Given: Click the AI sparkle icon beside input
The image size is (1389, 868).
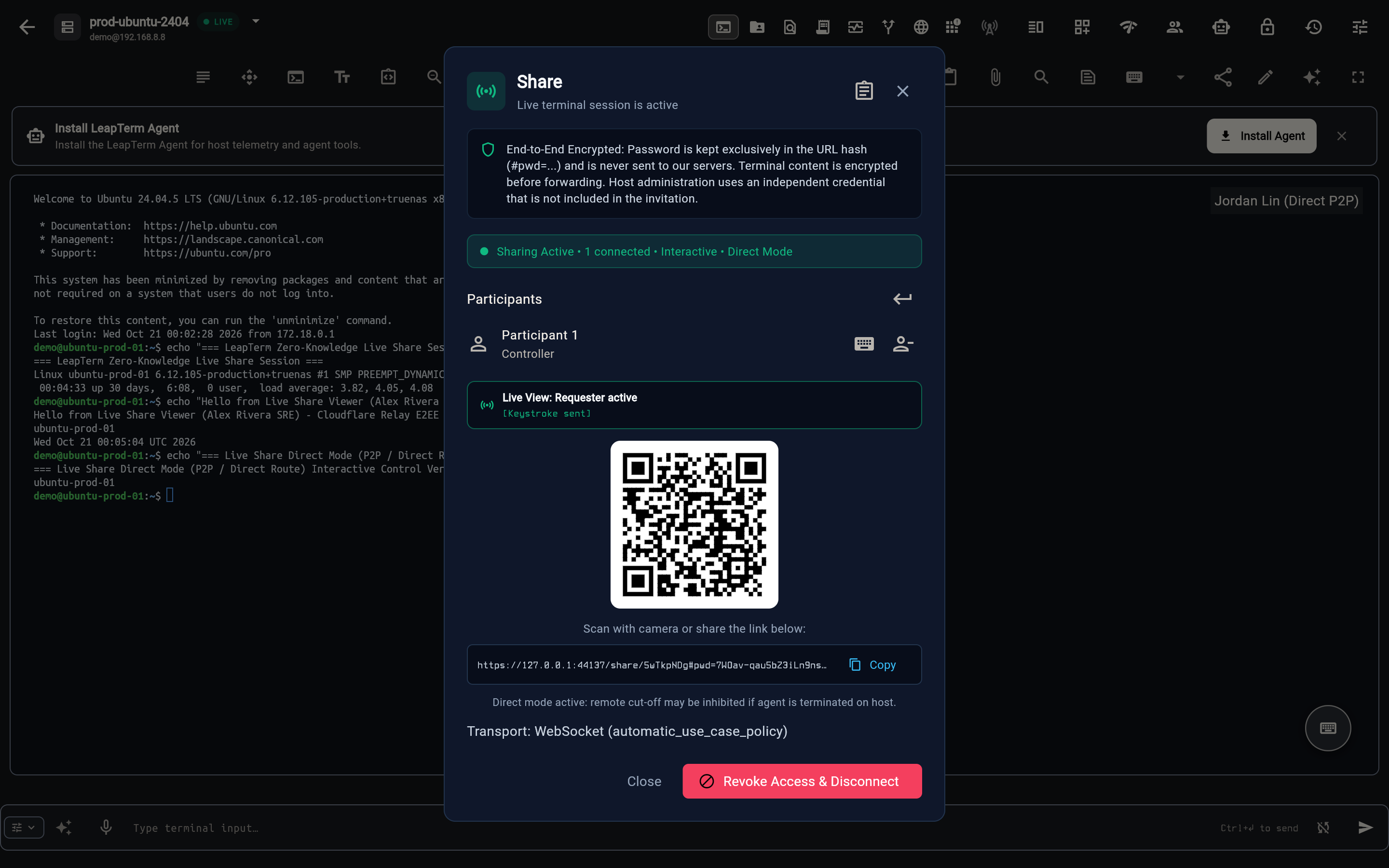Looking at the screenshot, I should point(64,828).
